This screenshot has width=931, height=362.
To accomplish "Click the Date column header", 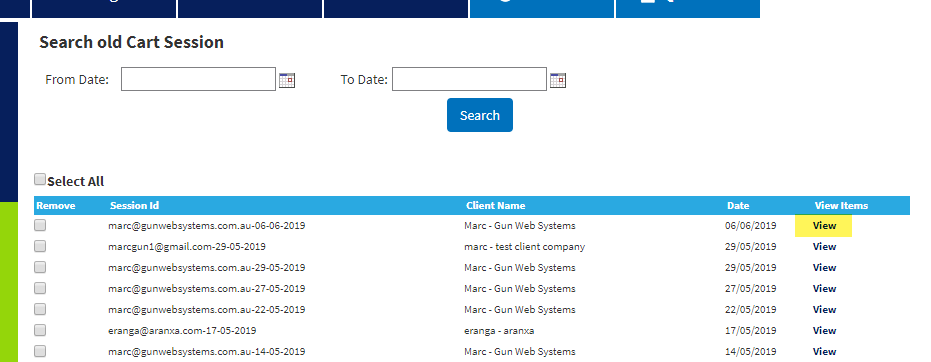I will pyautogui.click(x=738, y=206).
